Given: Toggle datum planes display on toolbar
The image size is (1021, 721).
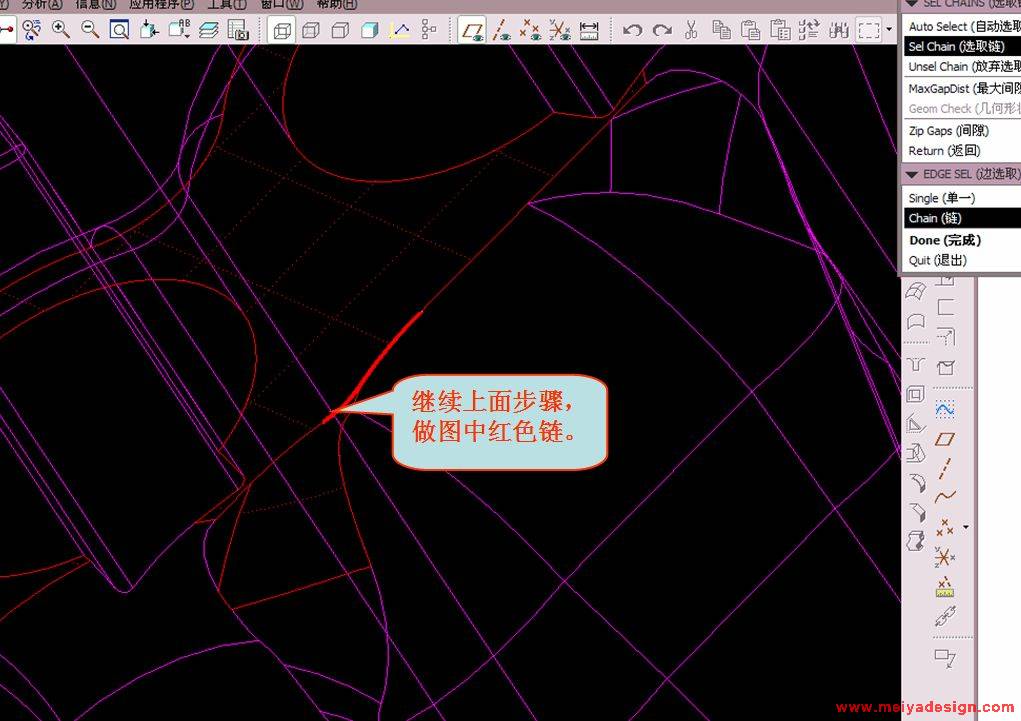Looking at the screenshot, I should coord(472,31).
